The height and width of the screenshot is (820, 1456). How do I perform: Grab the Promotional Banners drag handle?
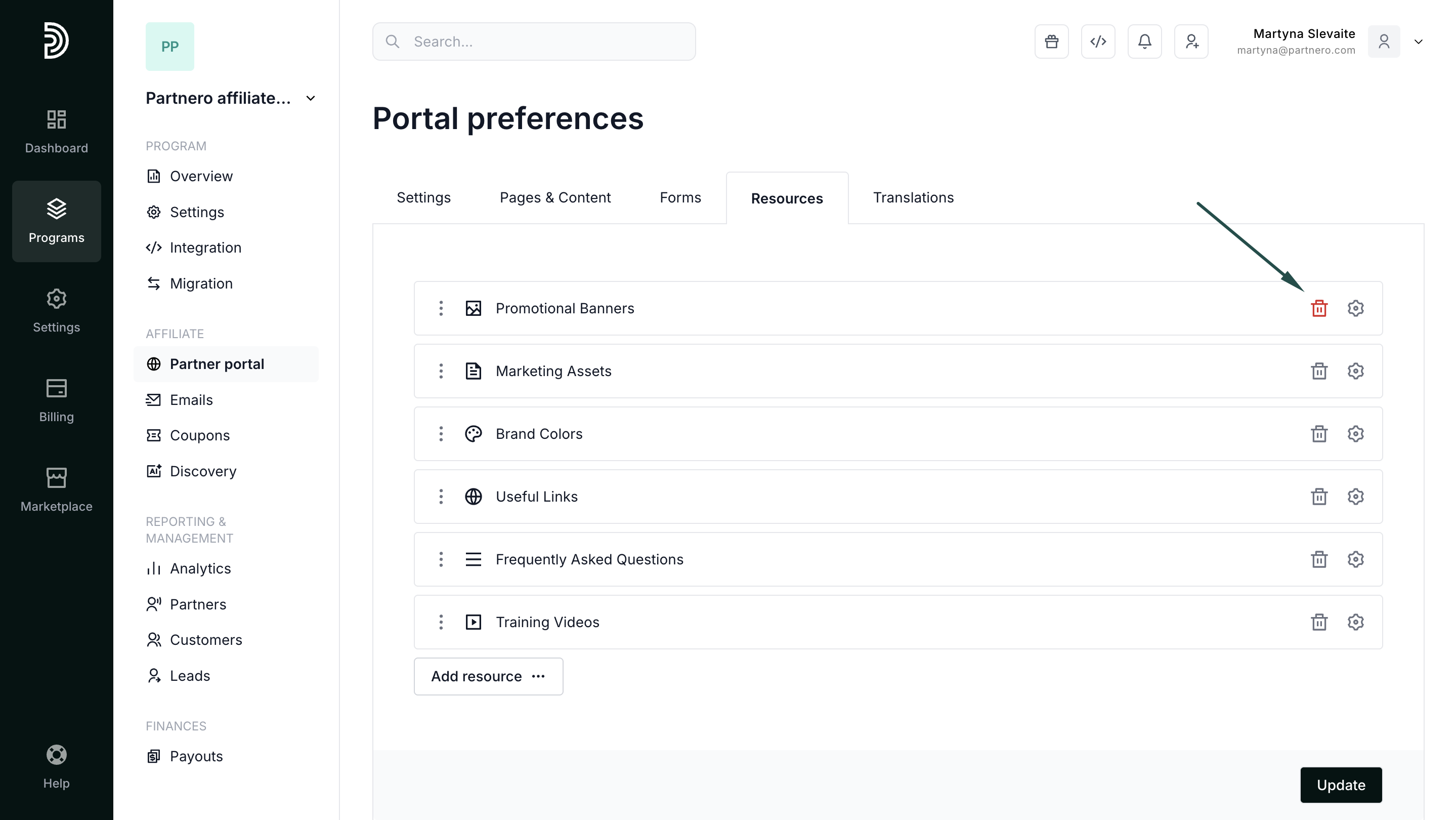(x=441, y=308)
